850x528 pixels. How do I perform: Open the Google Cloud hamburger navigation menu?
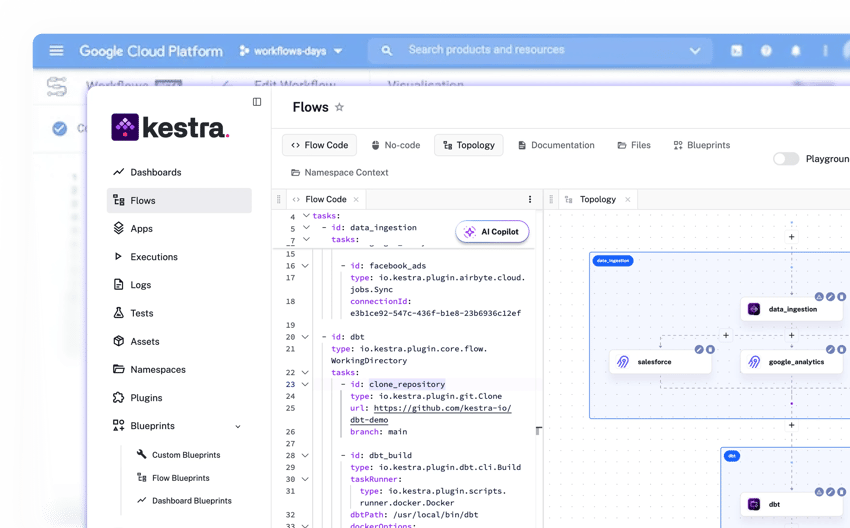(56, 51)
